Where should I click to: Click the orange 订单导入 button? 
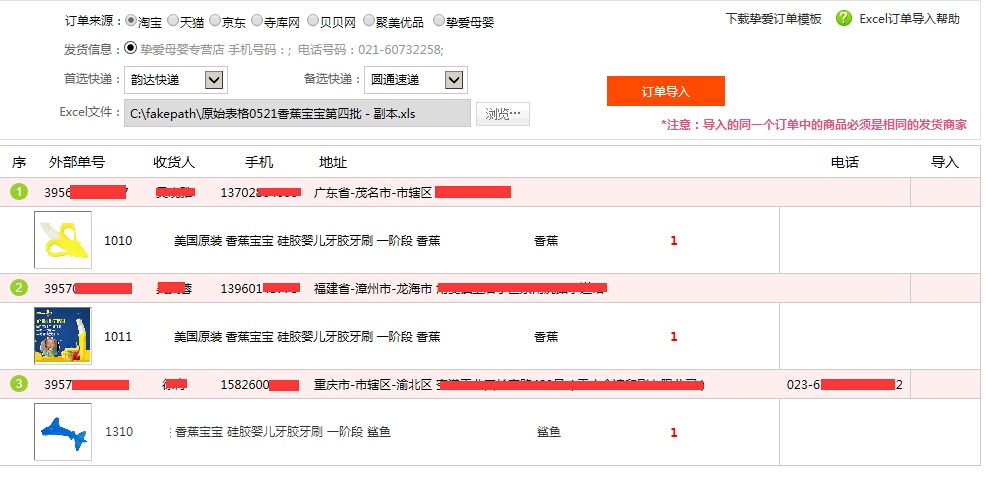click(x=666, y=91)
